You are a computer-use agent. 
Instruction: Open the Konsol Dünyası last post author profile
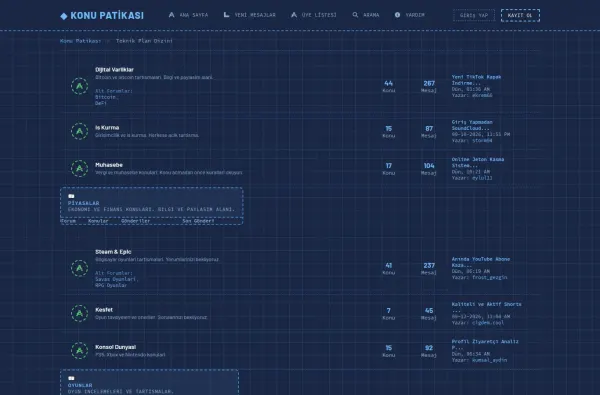pyautogui.click(x=489, y=360)
